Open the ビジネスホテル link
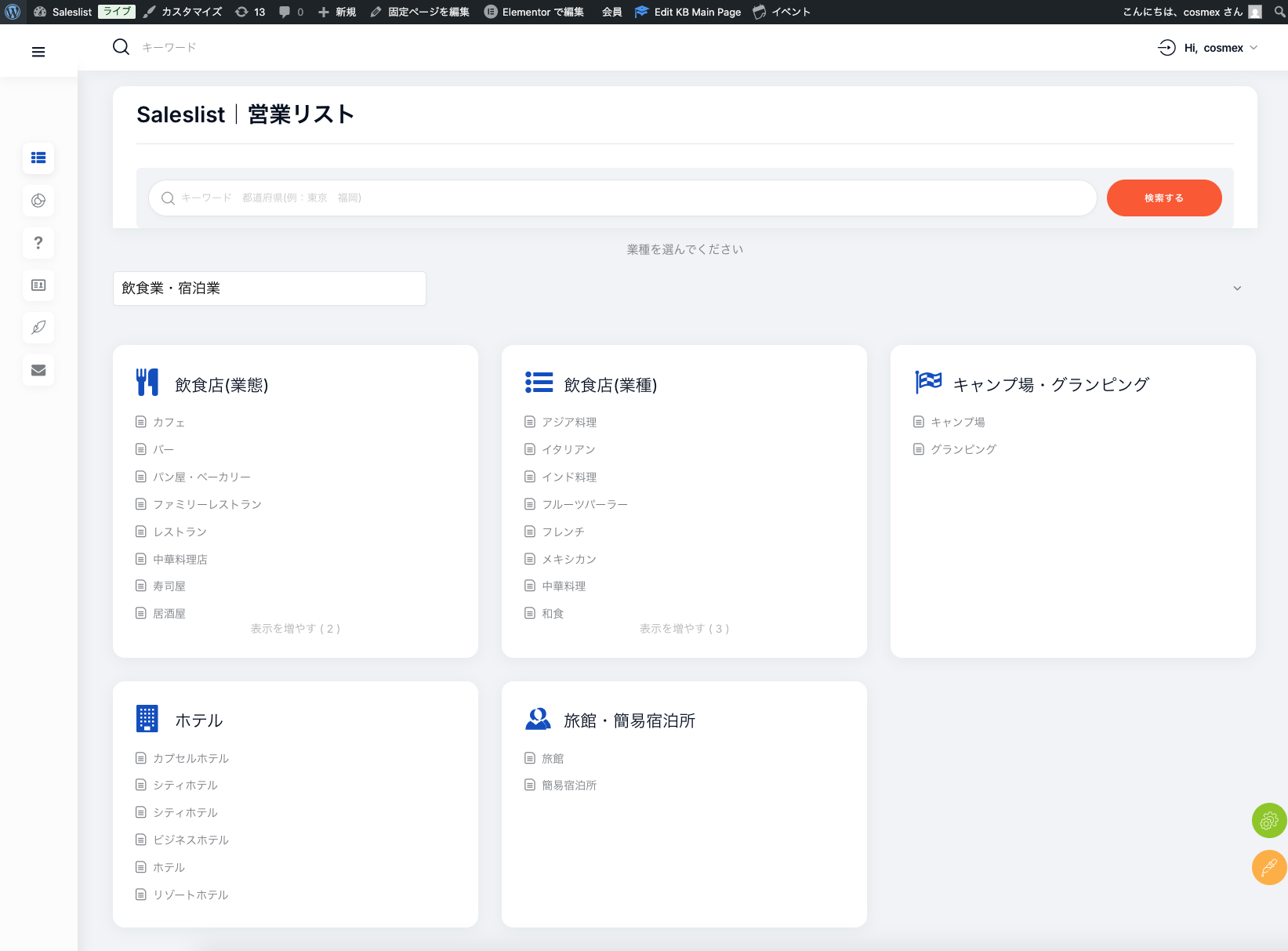1288x951 pixels. pos(191,840)
